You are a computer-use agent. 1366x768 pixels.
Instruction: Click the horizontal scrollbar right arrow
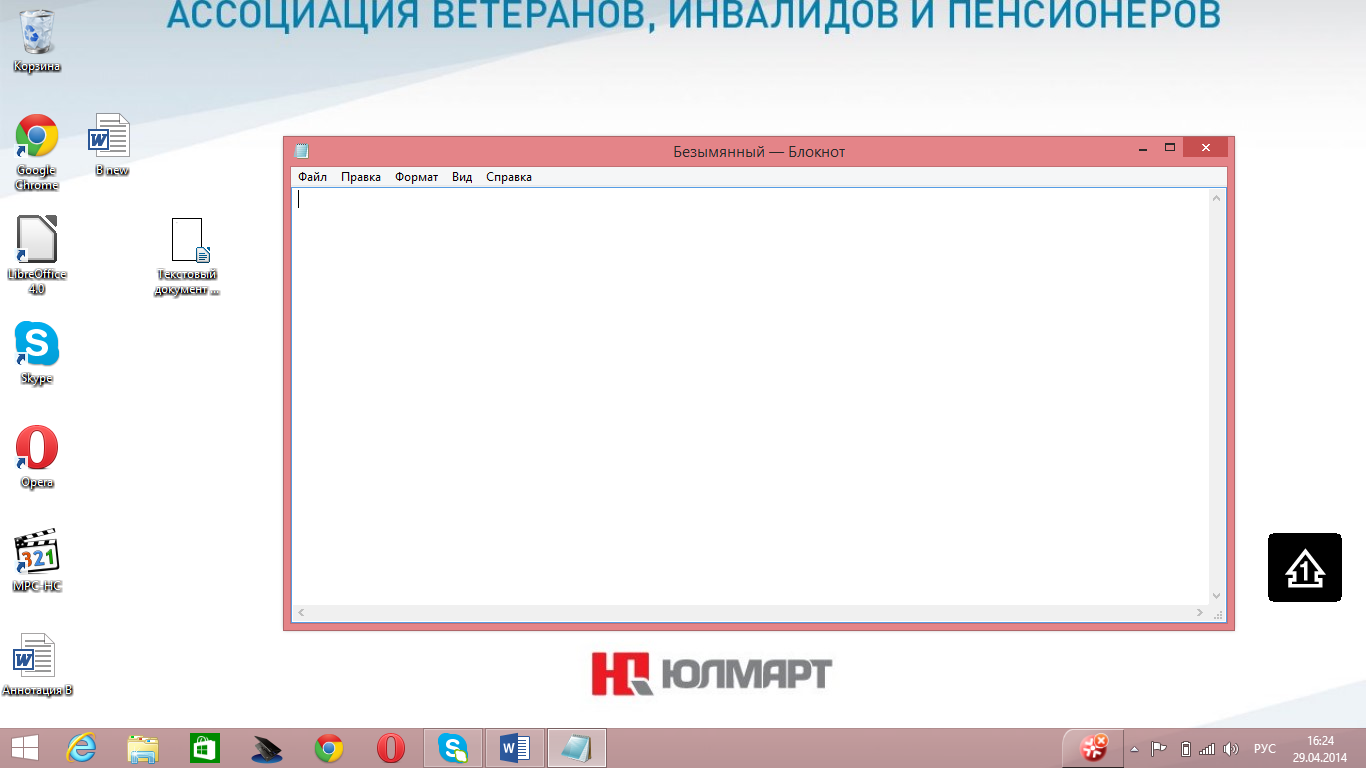coord(1201,612)
